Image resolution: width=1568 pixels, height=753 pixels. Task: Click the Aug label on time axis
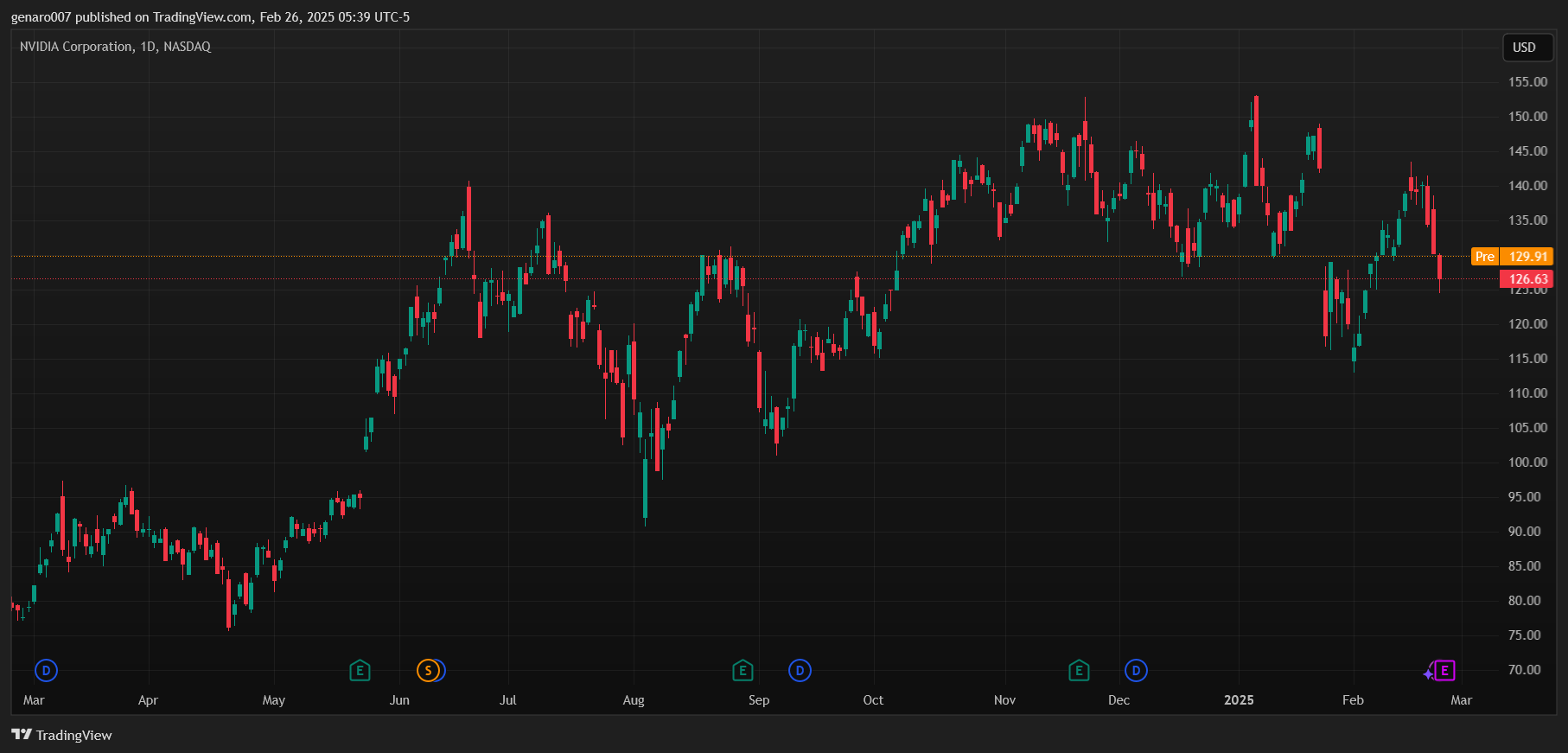(x=634, y=700)
